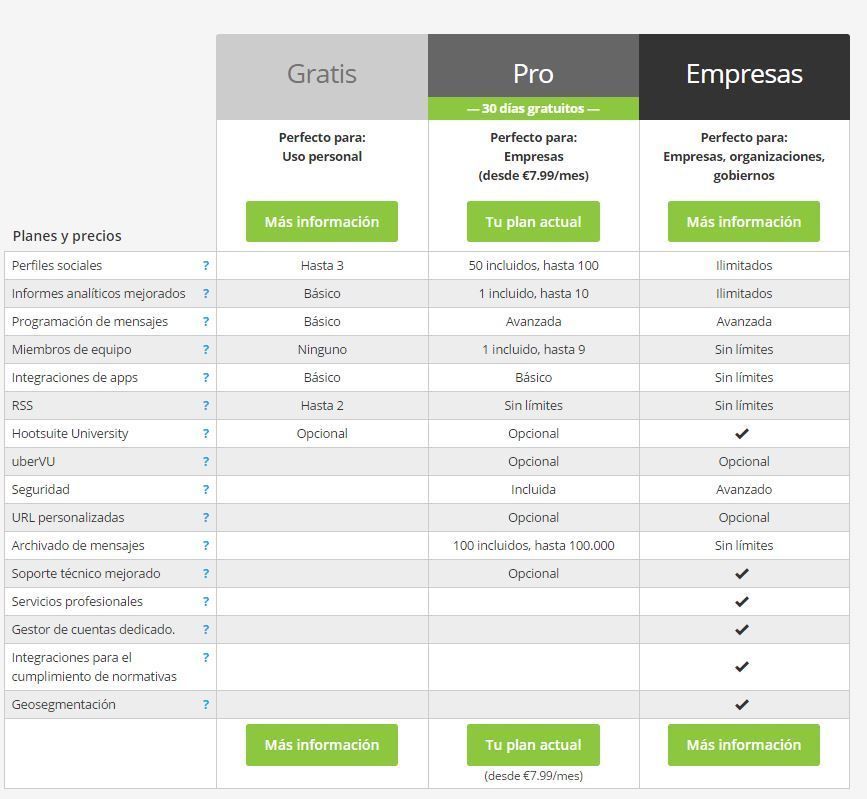The width and height of the screenshot is (867, 799).
Task: Open the uberVU help tooltip
Action: [206, 461]
